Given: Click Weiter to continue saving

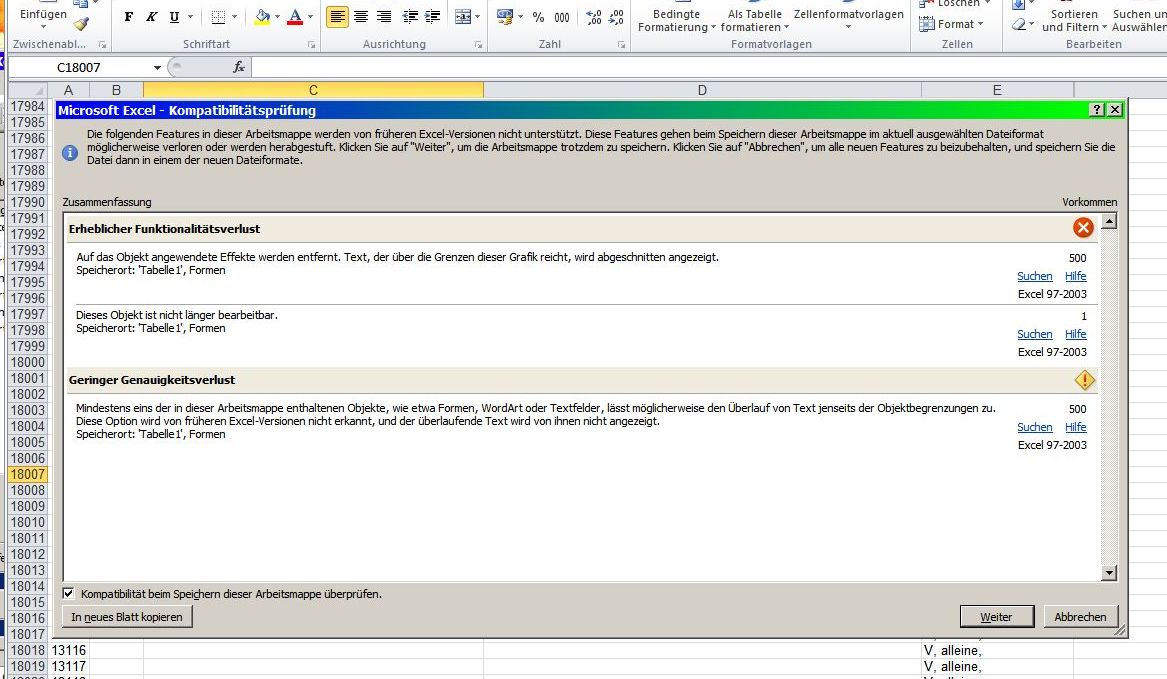Looking at the screenshot, I should coord(997,616).
